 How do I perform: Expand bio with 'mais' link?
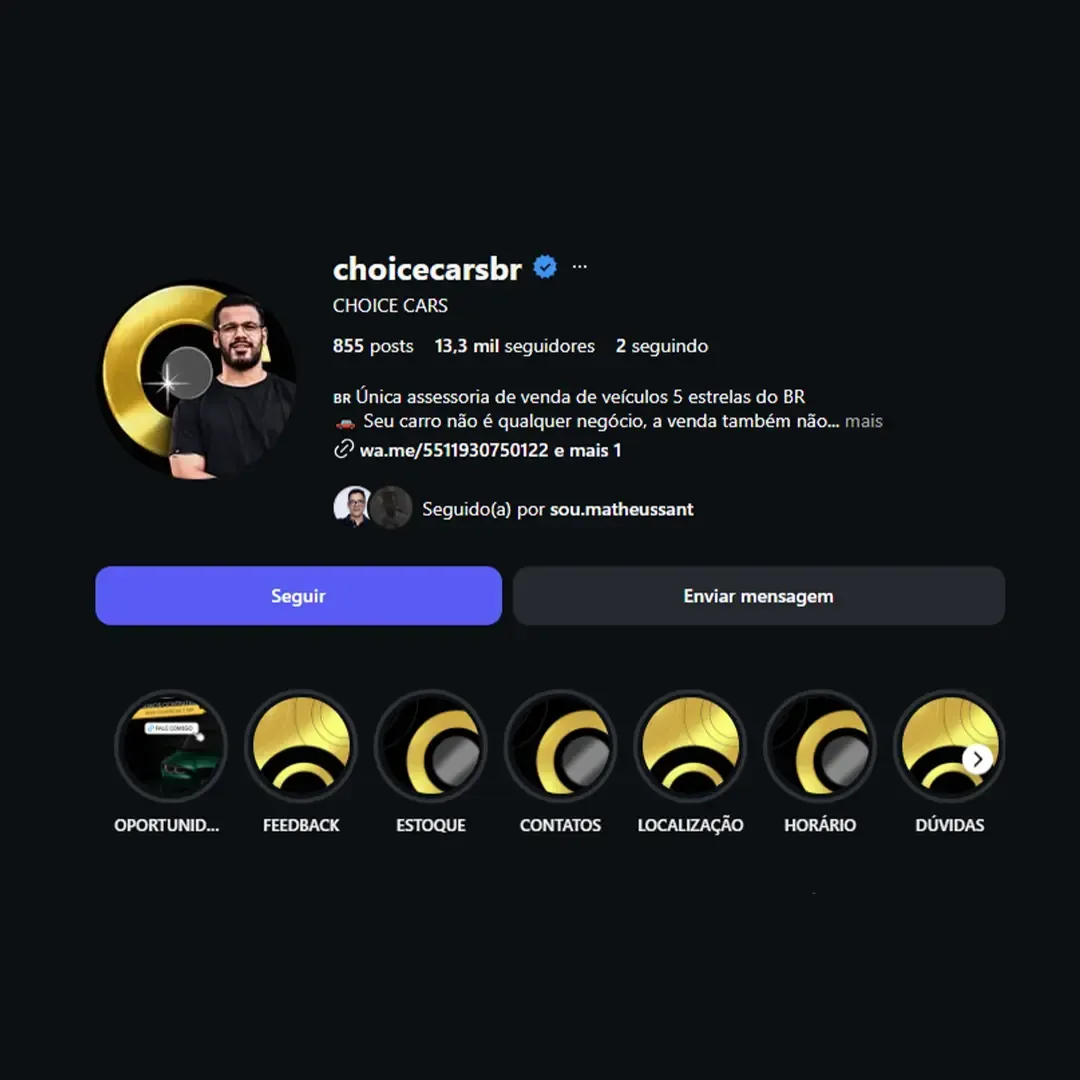pyautogui.click(x=864, y=421)
